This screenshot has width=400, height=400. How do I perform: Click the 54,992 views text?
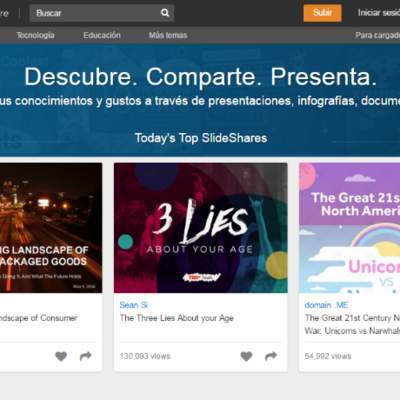pyautogui.click(x=328, y=356)
